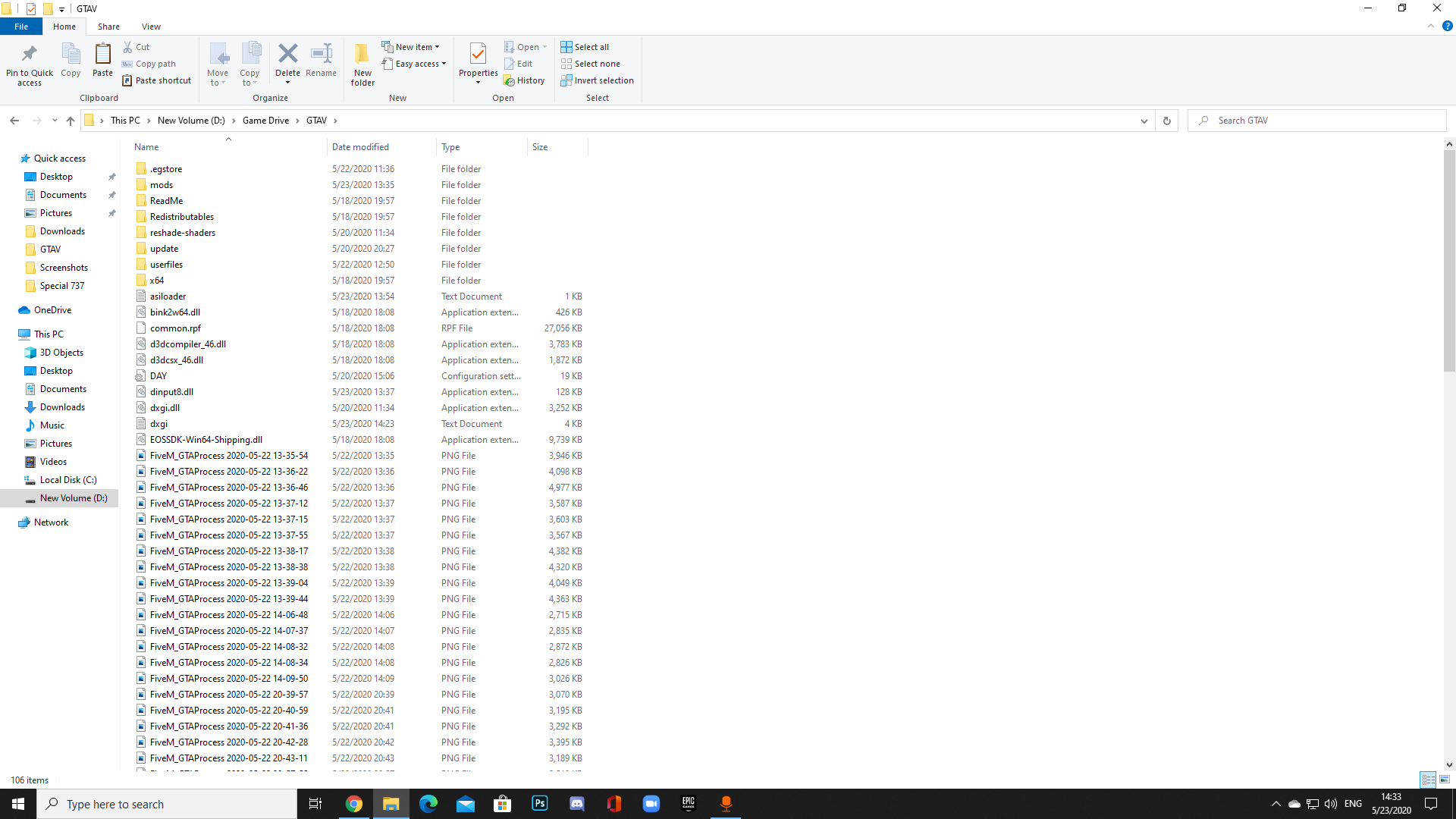Viewport: 1456px width, 819px height.
Task: Click the Rename icon in the ribbon
Action: (x=321, y=55)
